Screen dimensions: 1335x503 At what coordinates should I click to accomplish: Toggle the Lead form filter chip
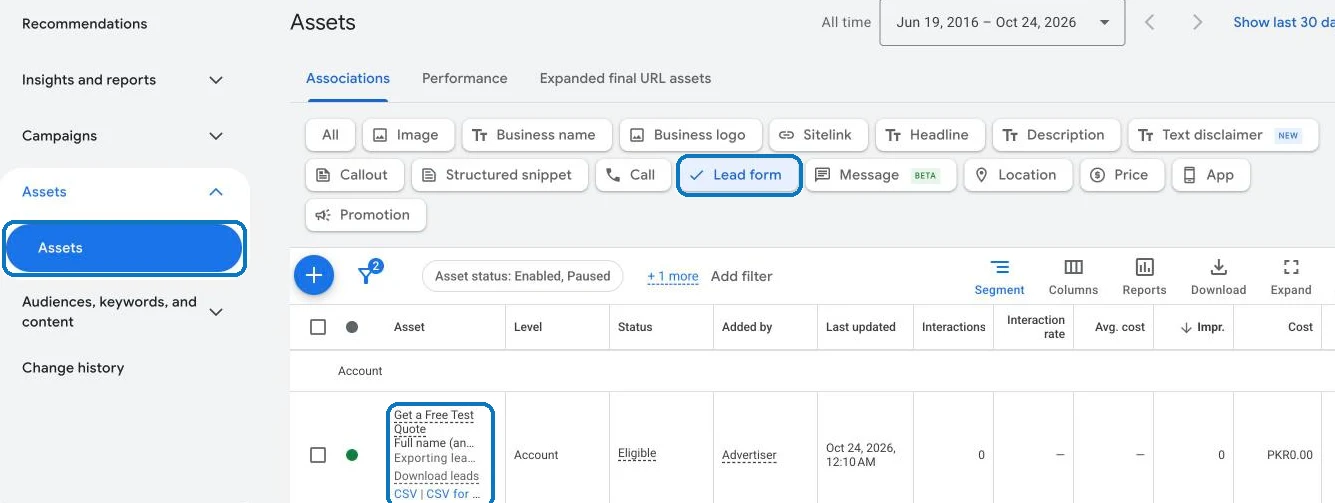739,175
